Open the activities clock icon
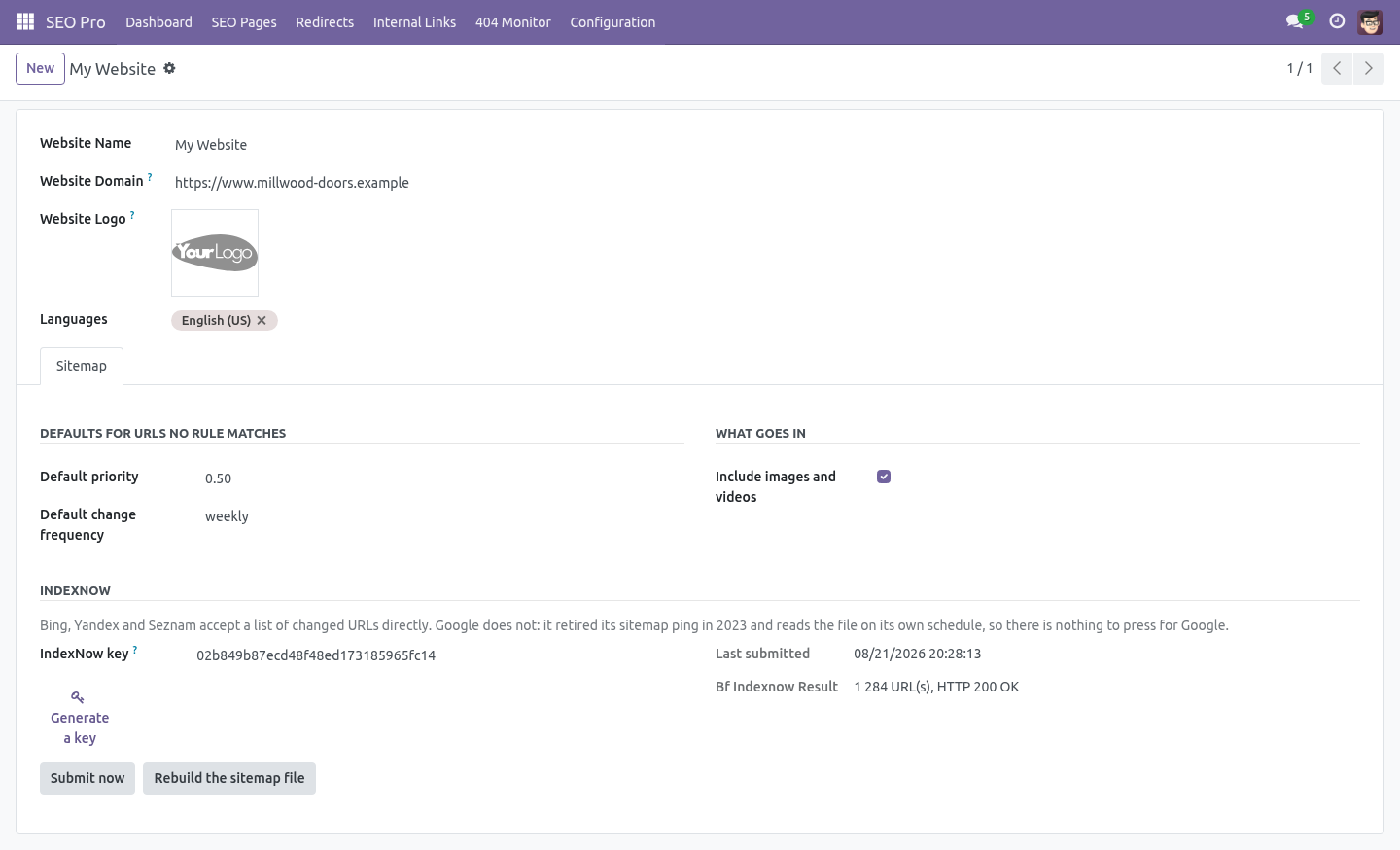The image size is (1400, 850). pos(1337,21)
